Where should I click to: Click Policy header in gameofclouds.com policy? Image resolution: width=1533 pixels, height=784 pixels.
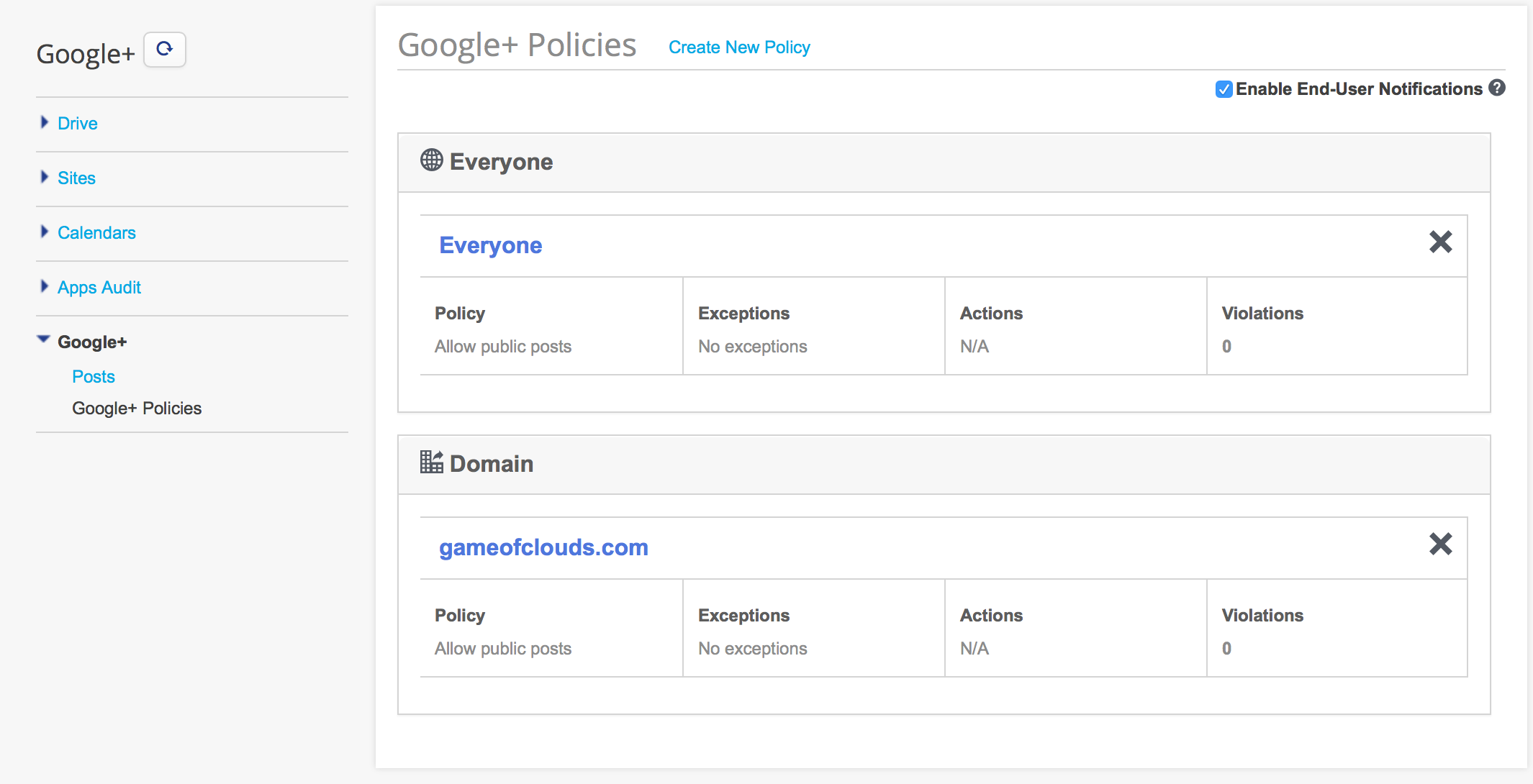[x=460, y=616]
